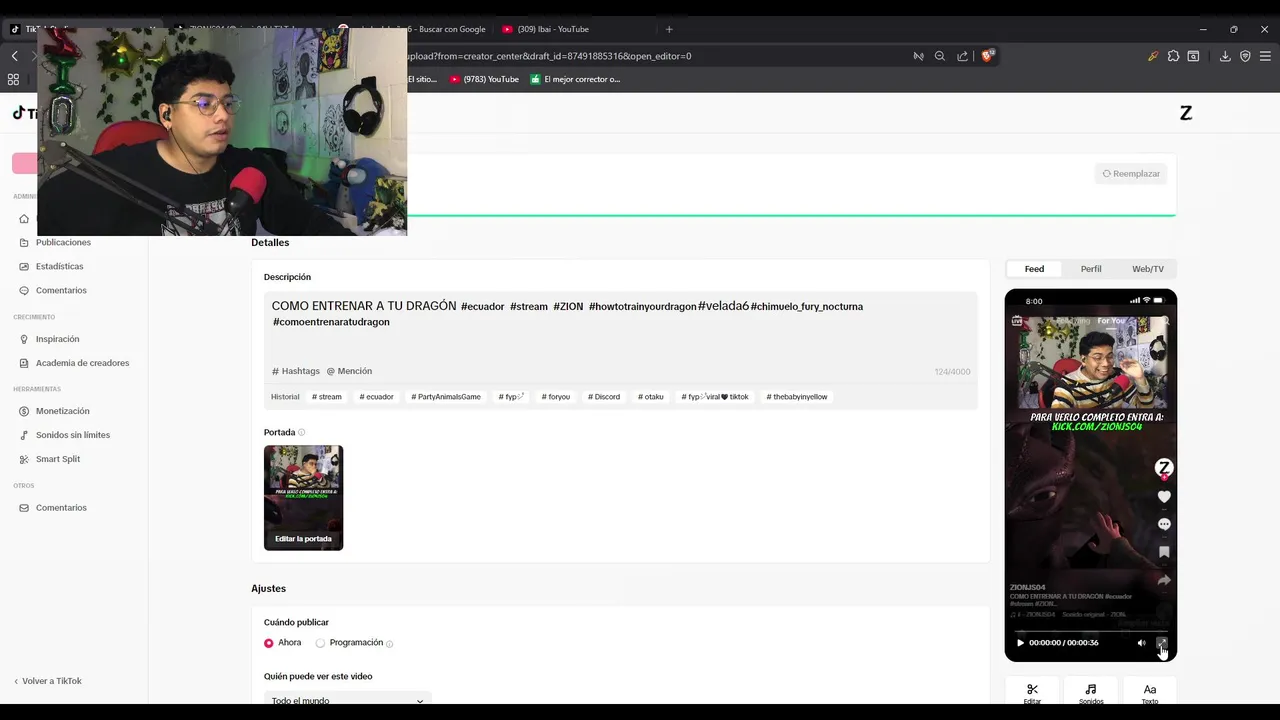This screenshot has width=1280, height=720.
Task: Click the music note icon for Sonidos sin límites
Action: (x=25, y=435)
